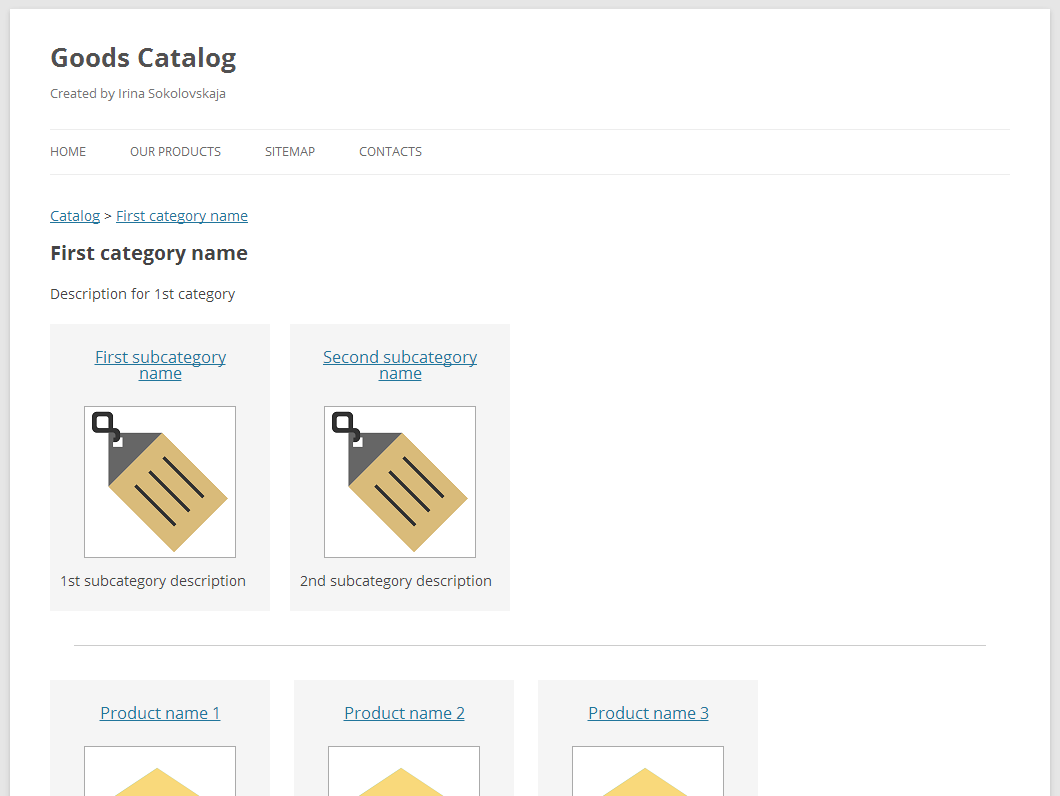
Task: Go to the HOME menu item
Action: 68,152
